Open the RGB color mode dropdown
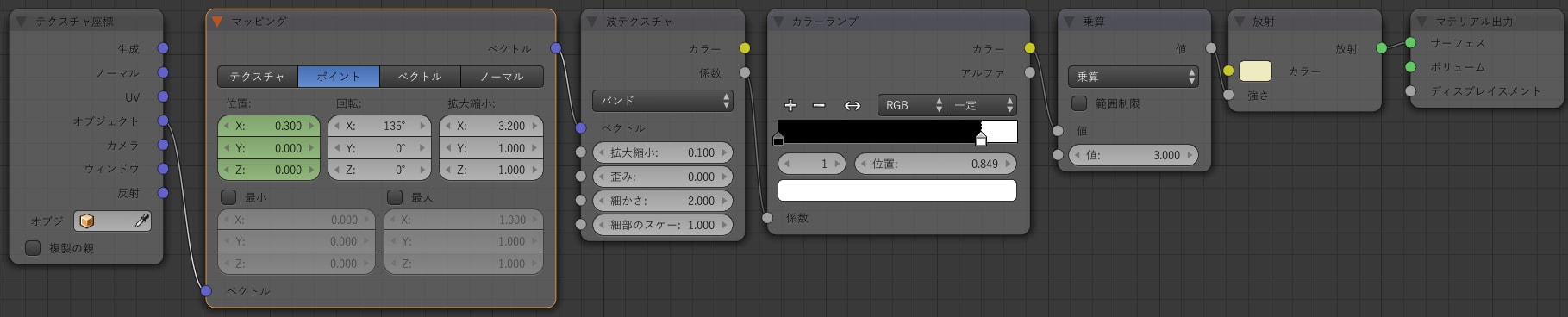The width and height of the screenshot is (1568, 317). [x=912, y=105]
